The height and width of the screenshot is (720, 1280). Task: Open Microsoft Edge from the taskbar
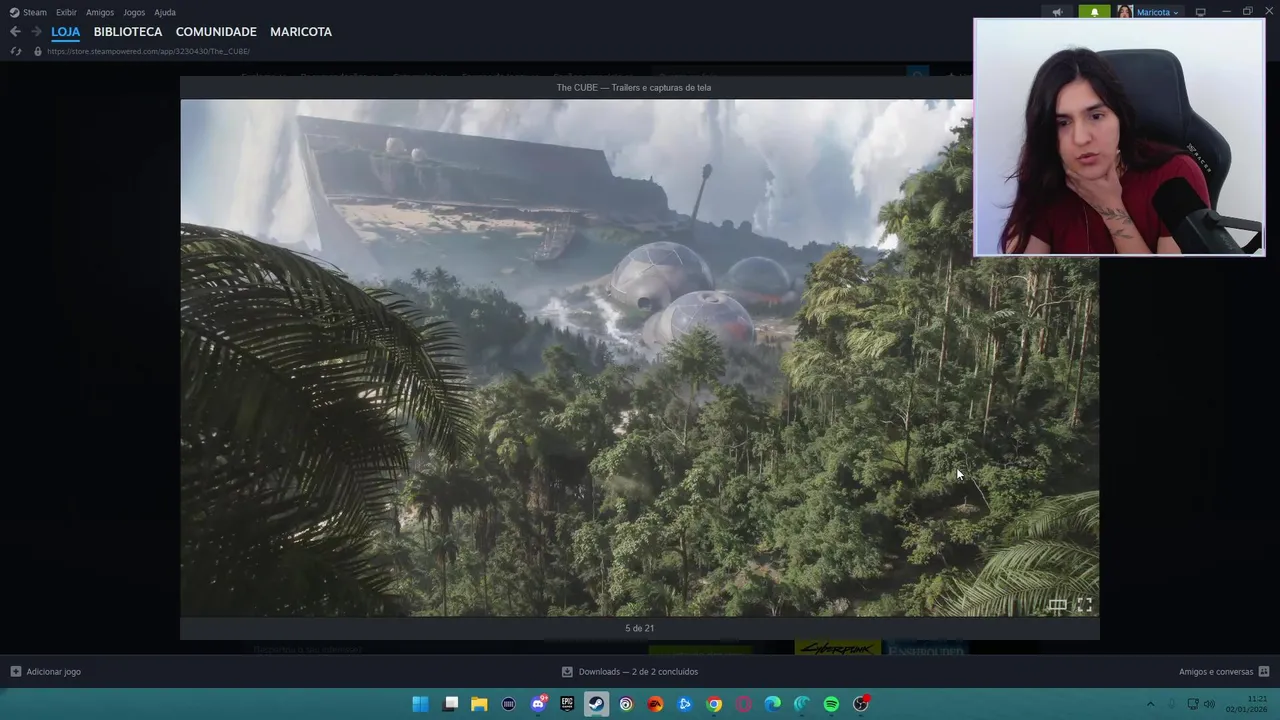pos(772,704)
